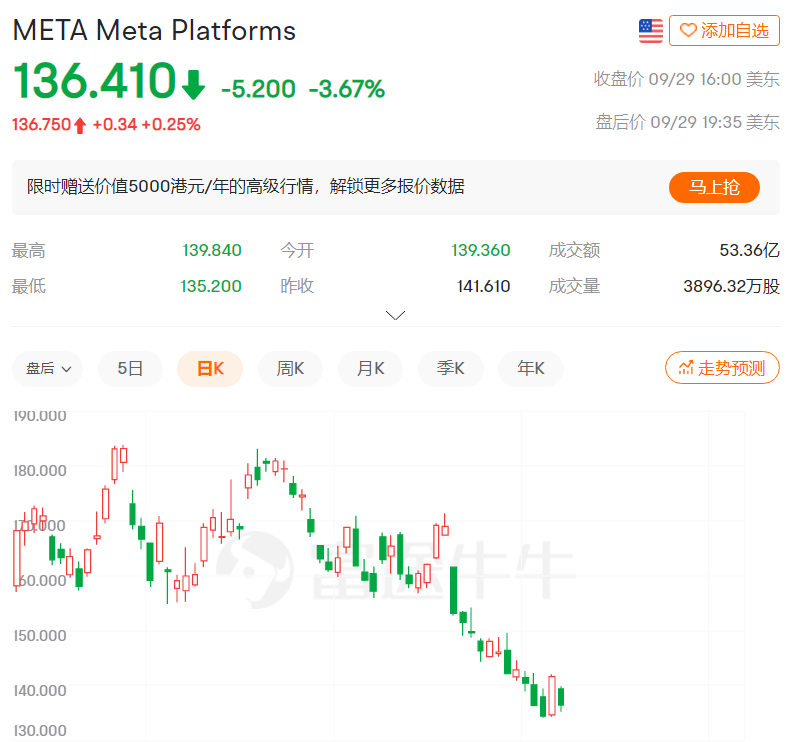
Task: Open the 月K chart view
Action: click(x=370, y=368)
